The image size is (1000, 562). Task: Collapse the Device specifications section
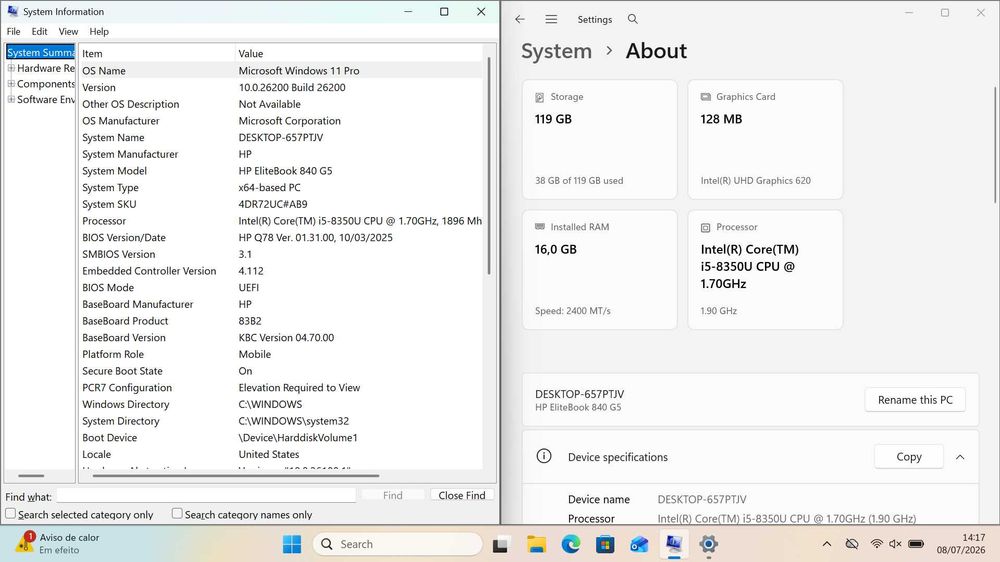pos(960,457)
